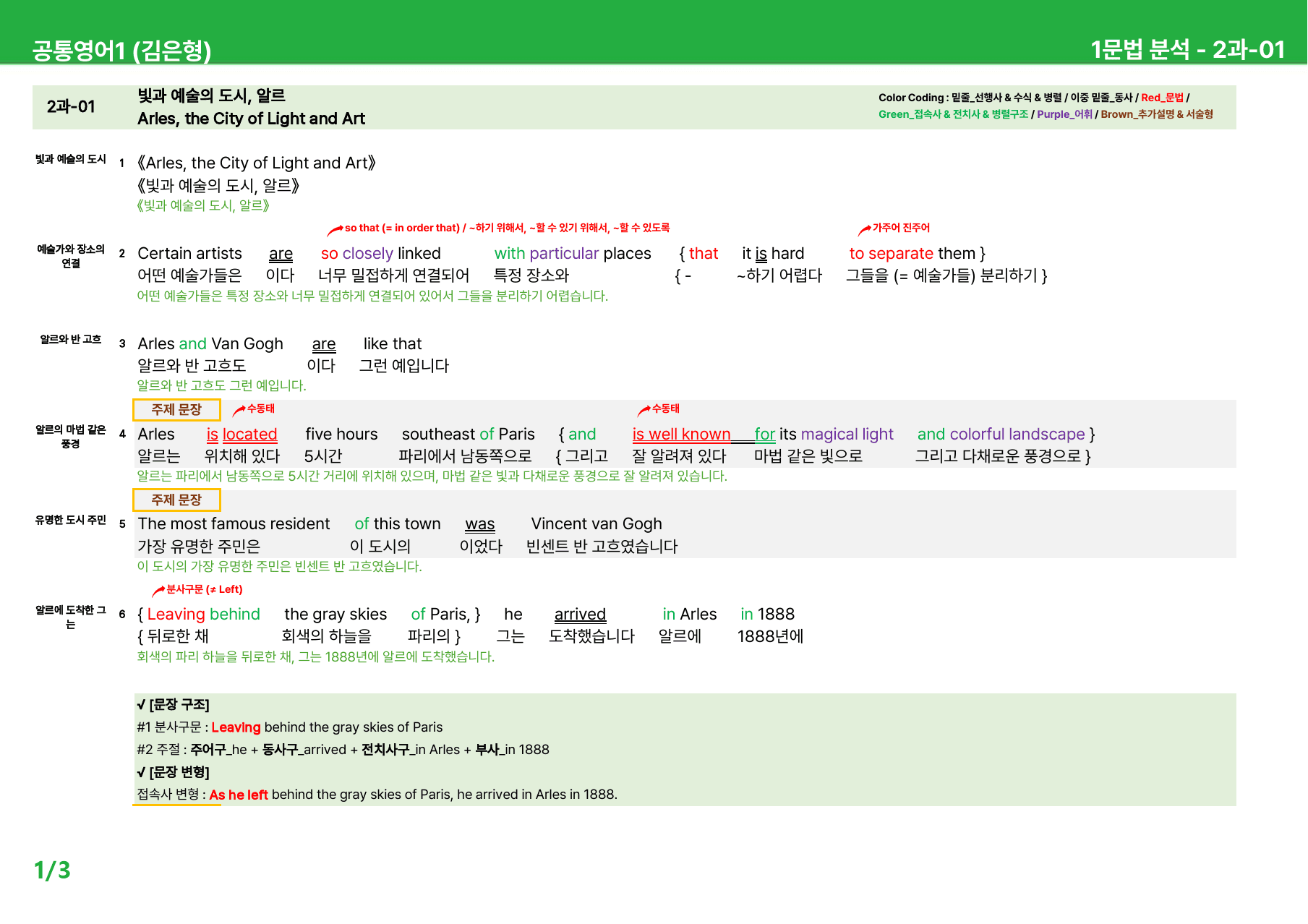Click the '1문법 분석 - 2과-01' heading

(x=1188, y=49)
